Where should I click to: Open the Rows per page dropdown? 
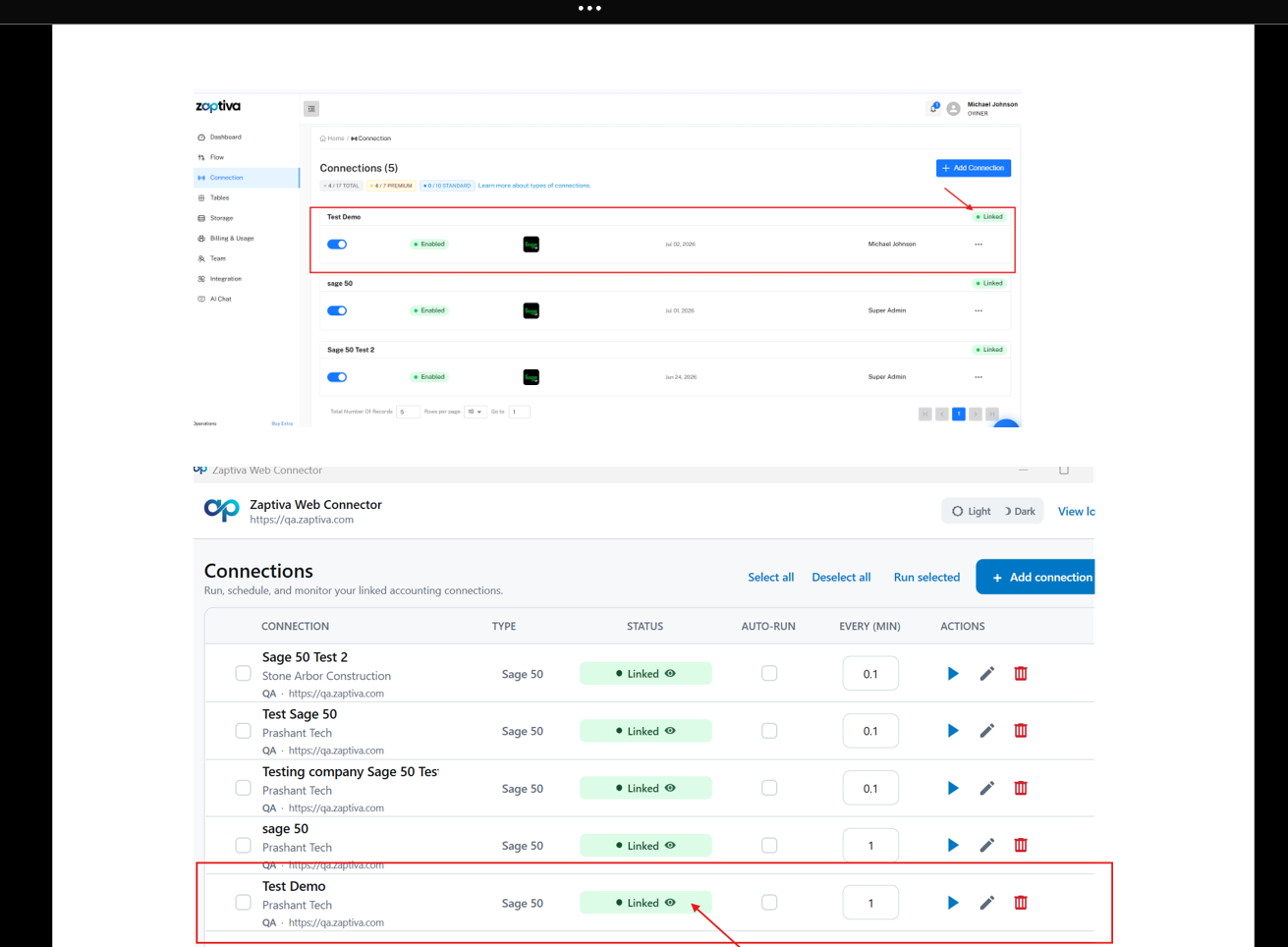click(x=476, y=412)
